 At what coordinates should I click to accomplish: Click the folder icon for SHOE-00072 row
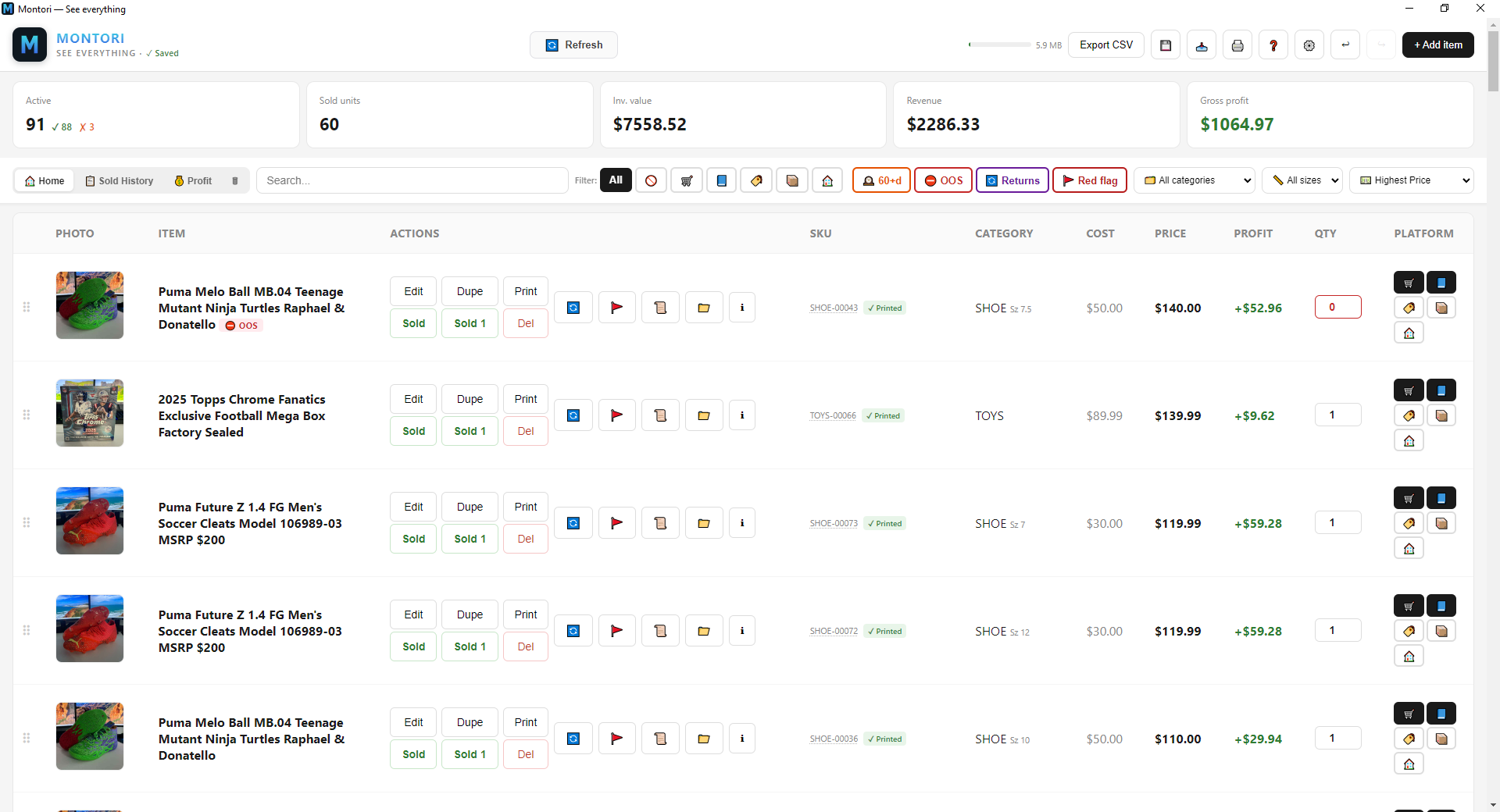pyautogui.click(x=704, y=631)
